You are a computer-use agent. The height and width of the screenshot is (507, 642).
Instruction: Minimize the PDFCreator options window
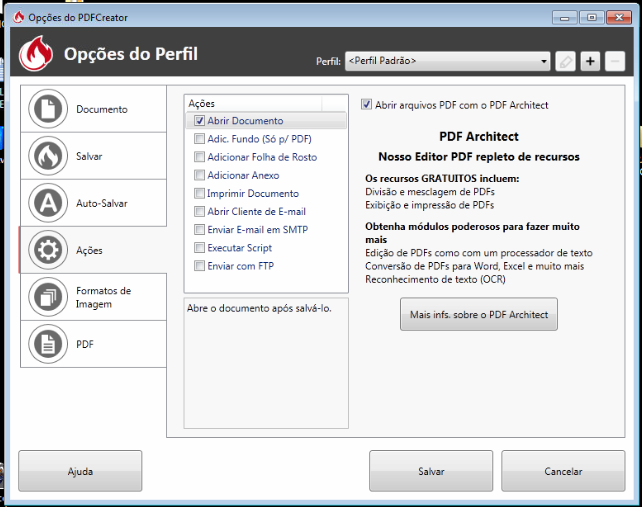click(x=564, y=18)
